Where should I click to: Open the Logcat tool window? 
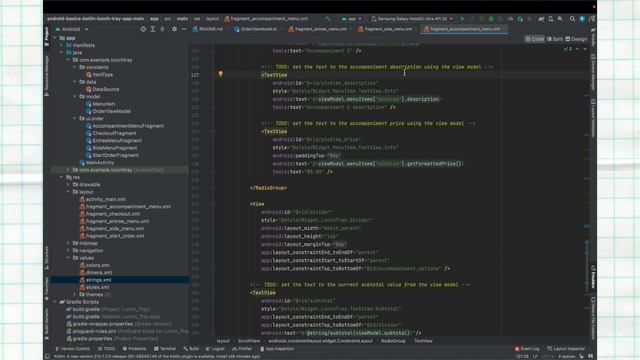tap(215, 349)
